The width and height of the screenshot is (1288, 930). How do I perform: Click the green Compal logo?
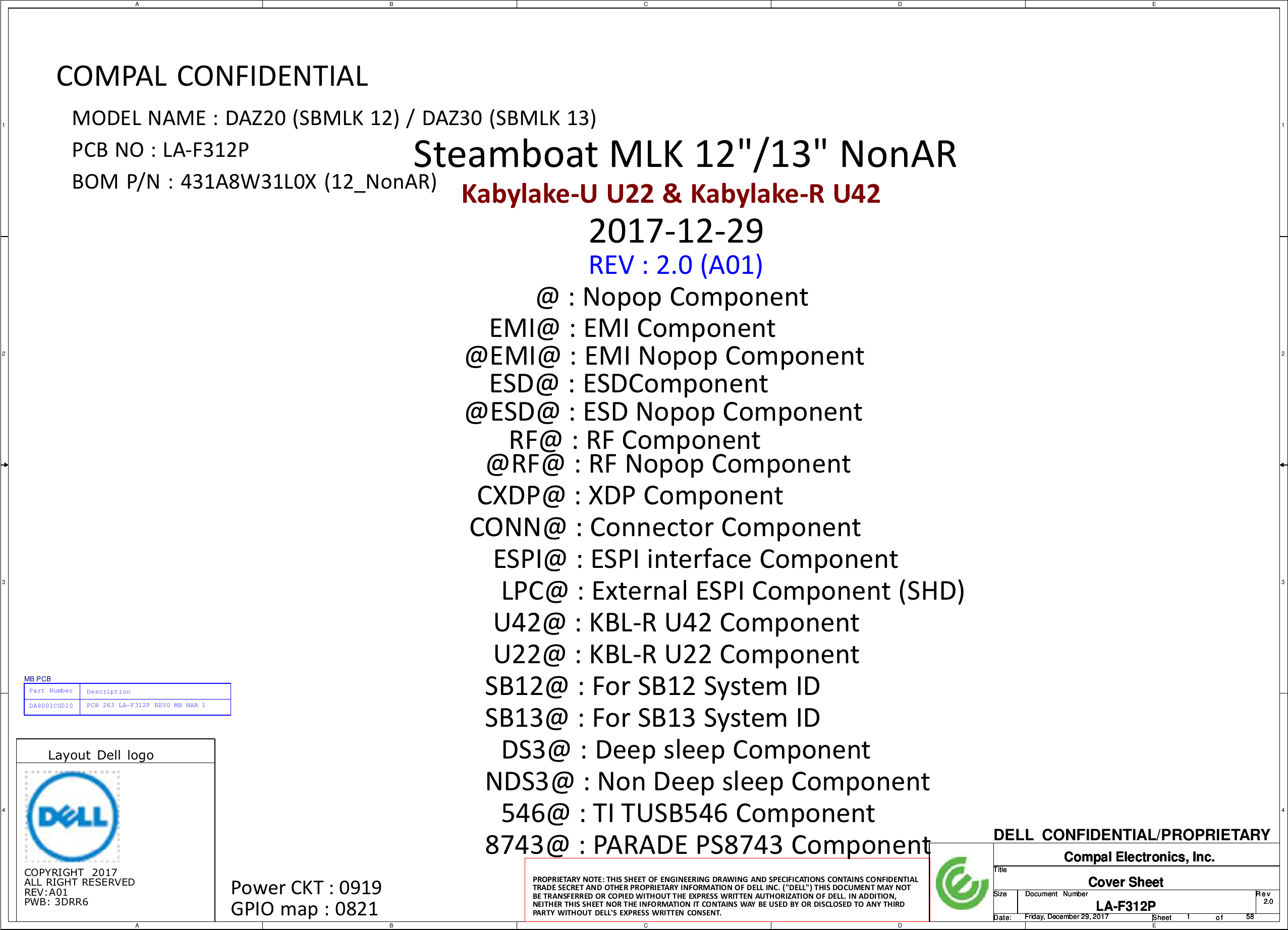tap(962, 883)
